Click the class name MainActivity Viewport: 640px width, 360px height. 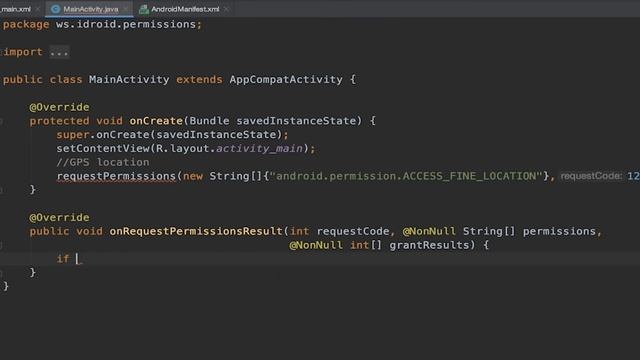point(129,80)
